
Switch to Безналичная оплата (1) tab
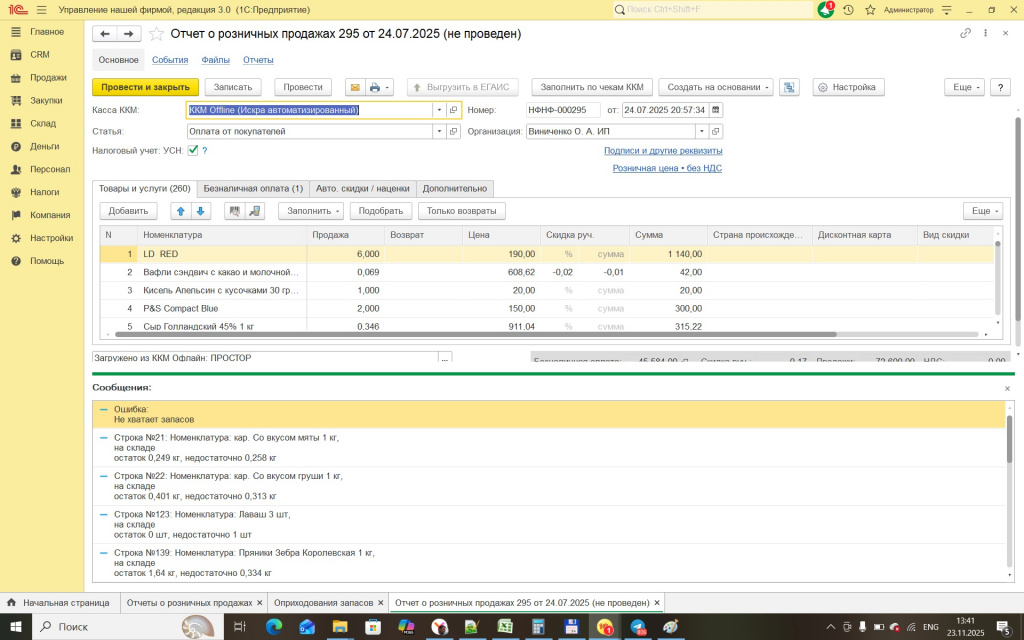point(253,188)
